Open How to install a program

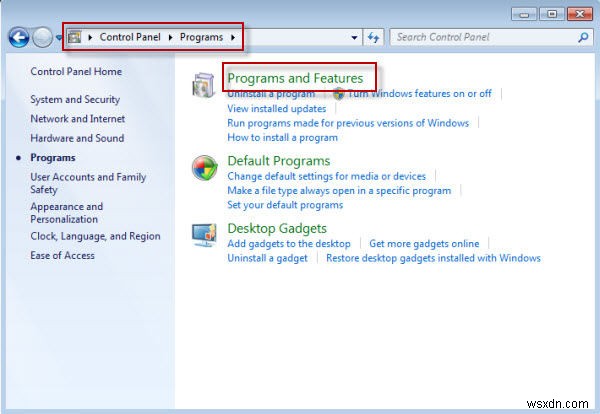(282, 138)
